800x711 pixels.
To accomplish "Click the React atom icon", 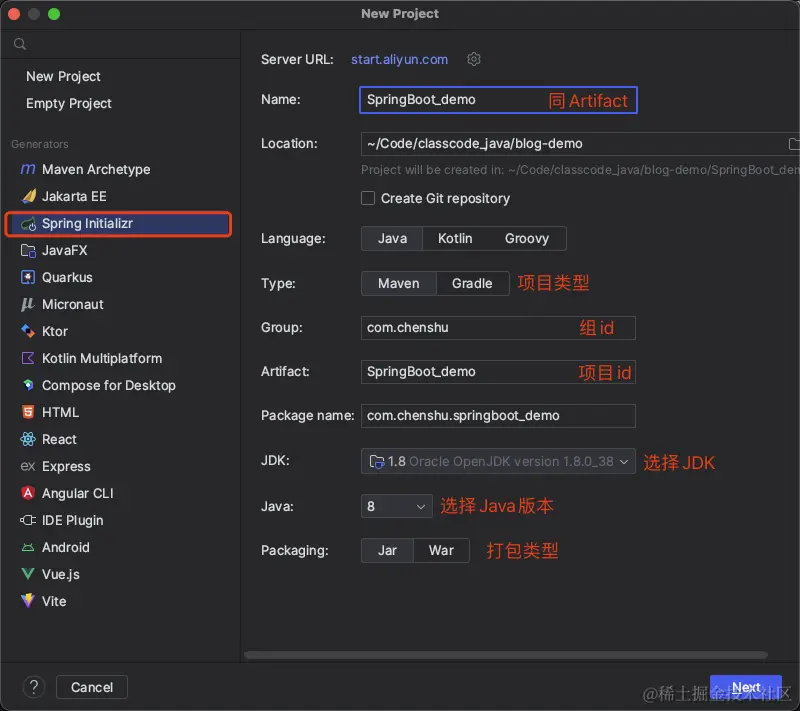I will [x=28, y=439].
